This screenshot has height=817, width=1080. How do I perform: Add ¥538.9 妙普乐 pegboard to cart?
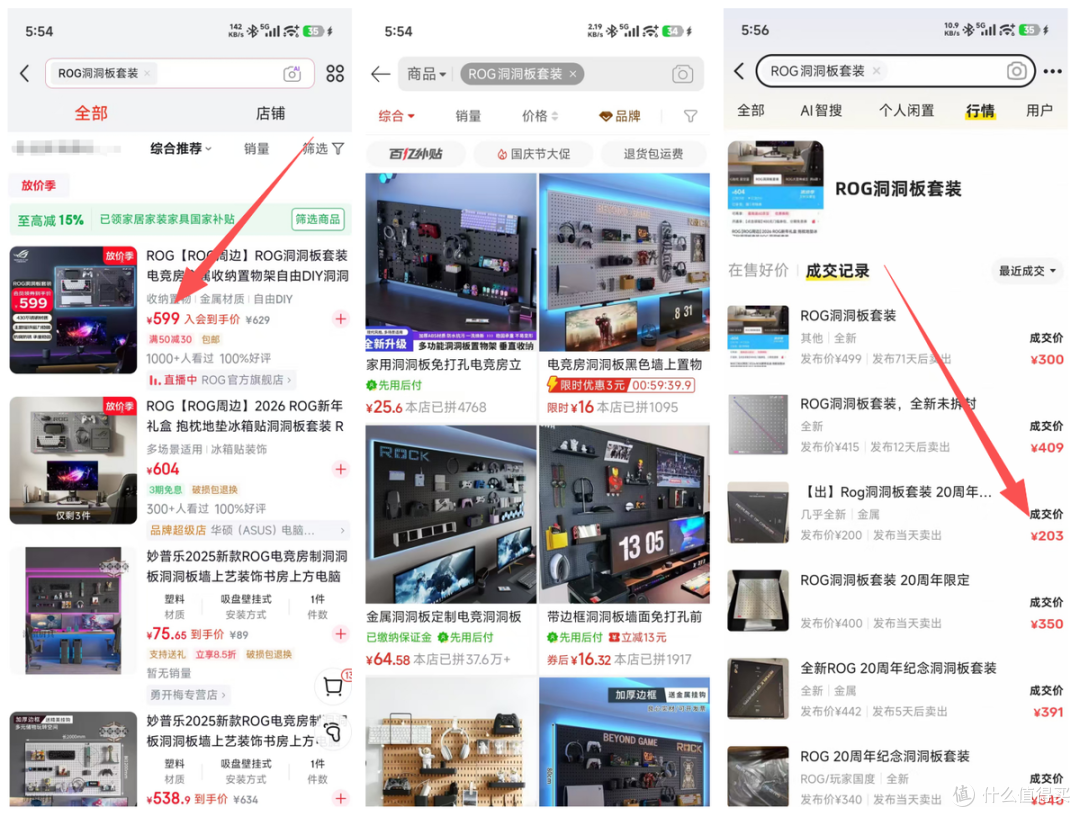click(340, 798)
